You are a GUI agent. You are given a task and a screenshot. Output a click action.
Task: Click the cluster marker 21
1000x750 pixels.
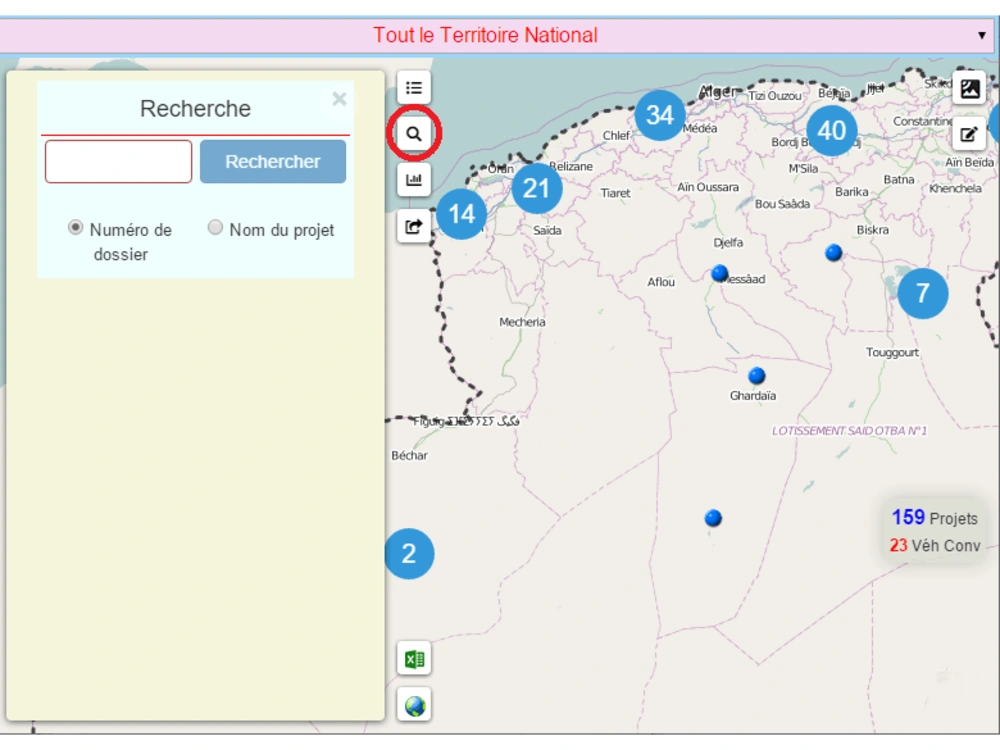pyautogui.click(x=536, y=188)
